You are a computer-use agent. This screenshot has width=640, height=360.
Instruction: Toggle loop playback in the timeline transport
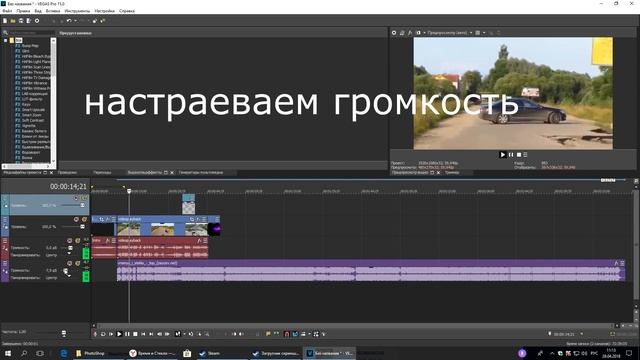pos(103,334)
